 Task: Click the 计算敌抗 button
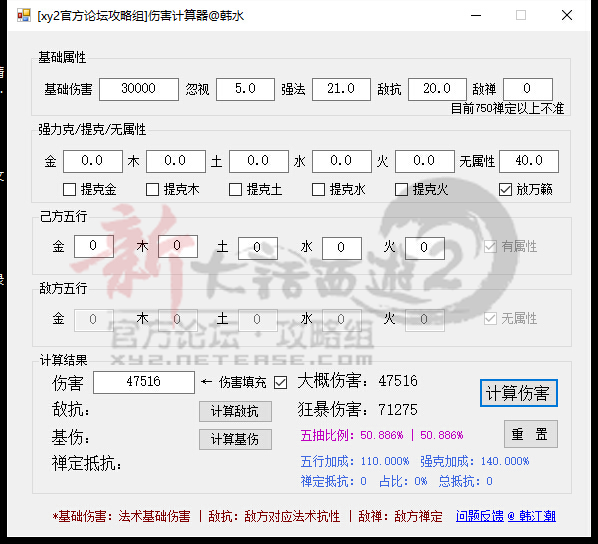point(235,411)
